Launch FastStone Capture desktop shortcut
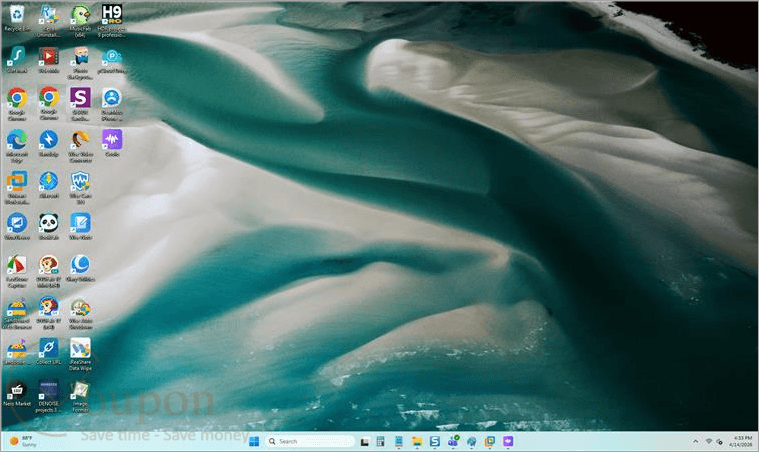Screen dimensions: 759x452 pyautogui.click(x=17, y=271)
